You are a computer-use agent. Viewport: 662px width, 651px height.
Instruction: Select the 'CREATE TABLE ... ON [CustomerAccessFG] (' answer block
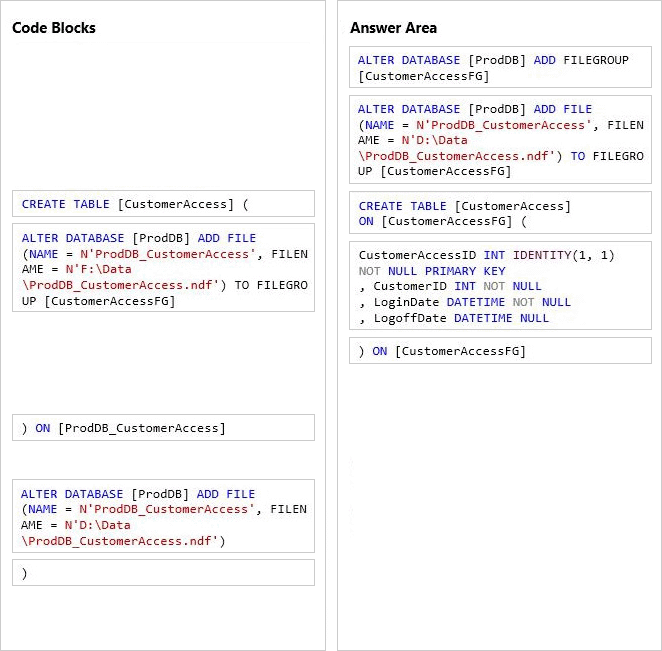[500, 213]
